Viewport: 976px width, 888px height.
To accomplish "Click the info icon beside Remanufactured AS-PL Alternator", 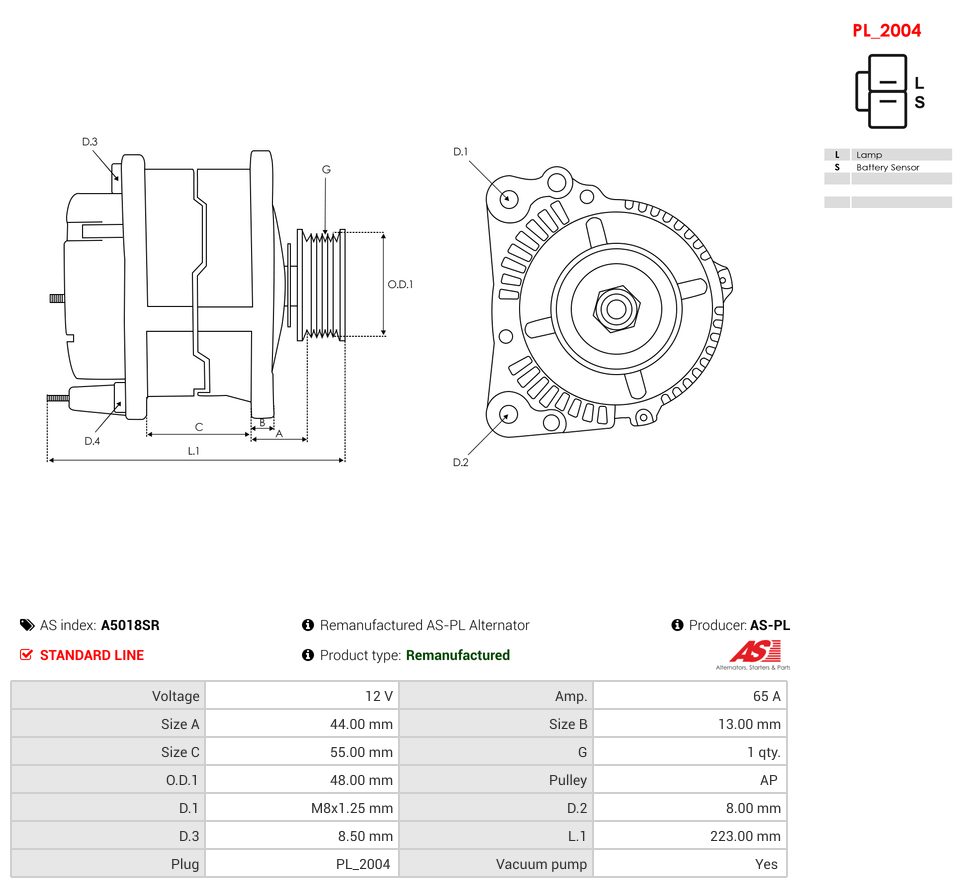I will 307,625.
